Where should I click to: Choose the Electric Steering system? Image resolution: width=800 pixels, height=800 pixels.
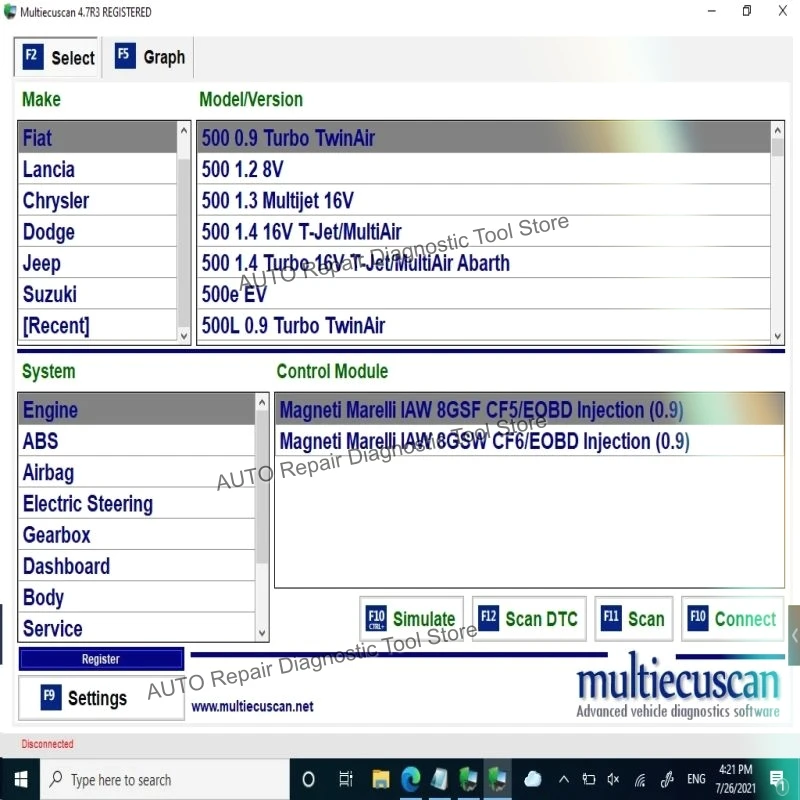(x=137, y=504)
